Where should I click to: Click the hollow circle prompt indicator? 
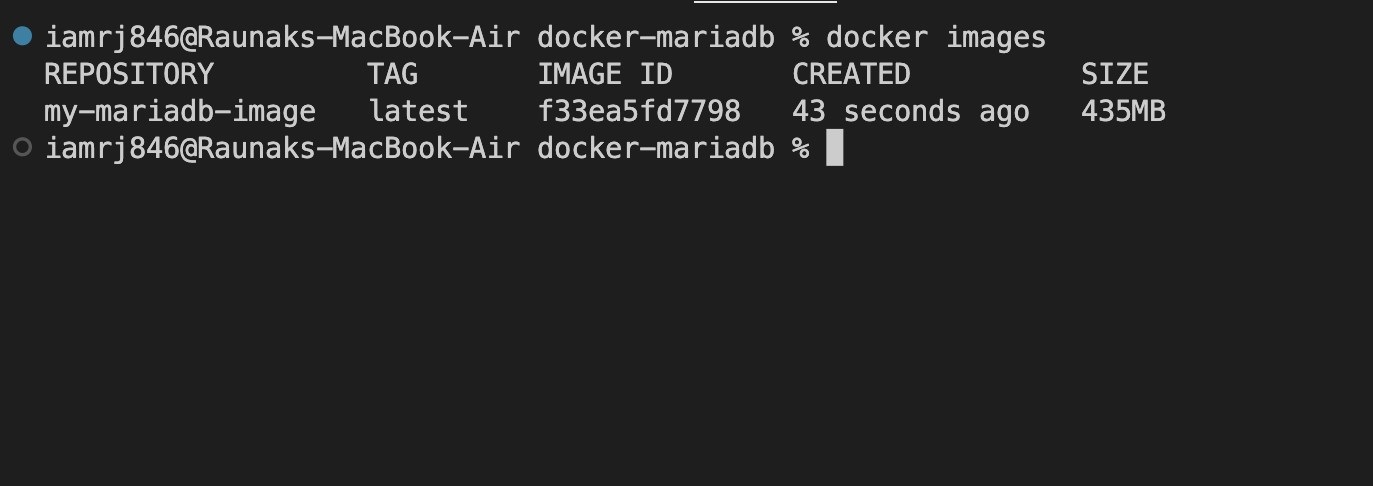(x=23, y=148)
